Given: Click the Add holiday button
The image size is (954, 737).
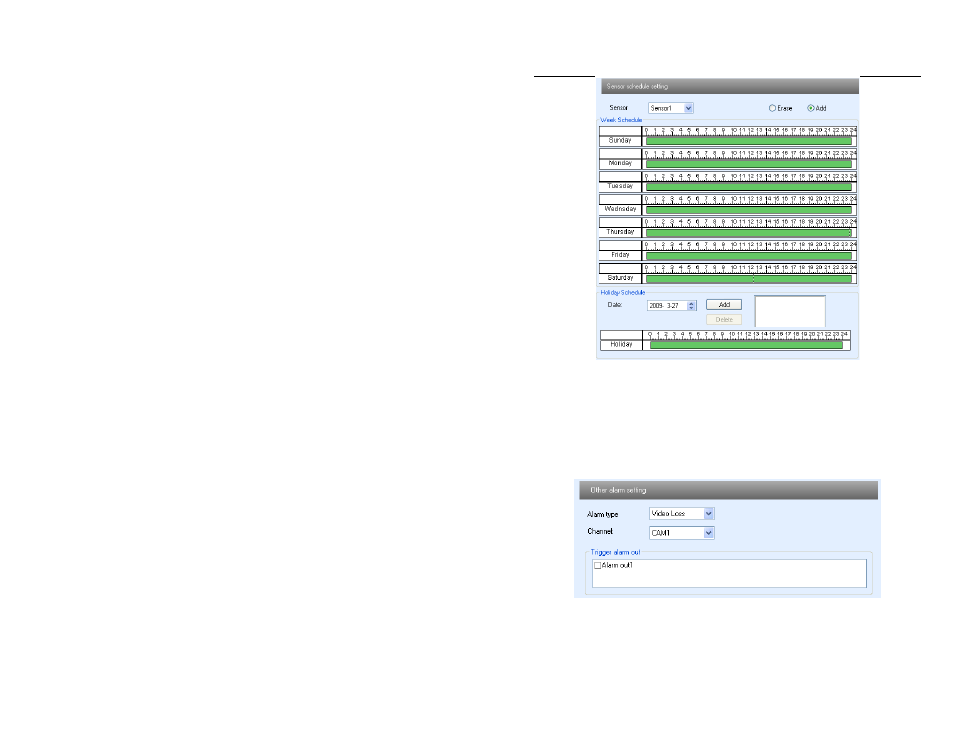Looking at the screenshot, I should coord(724,304).
